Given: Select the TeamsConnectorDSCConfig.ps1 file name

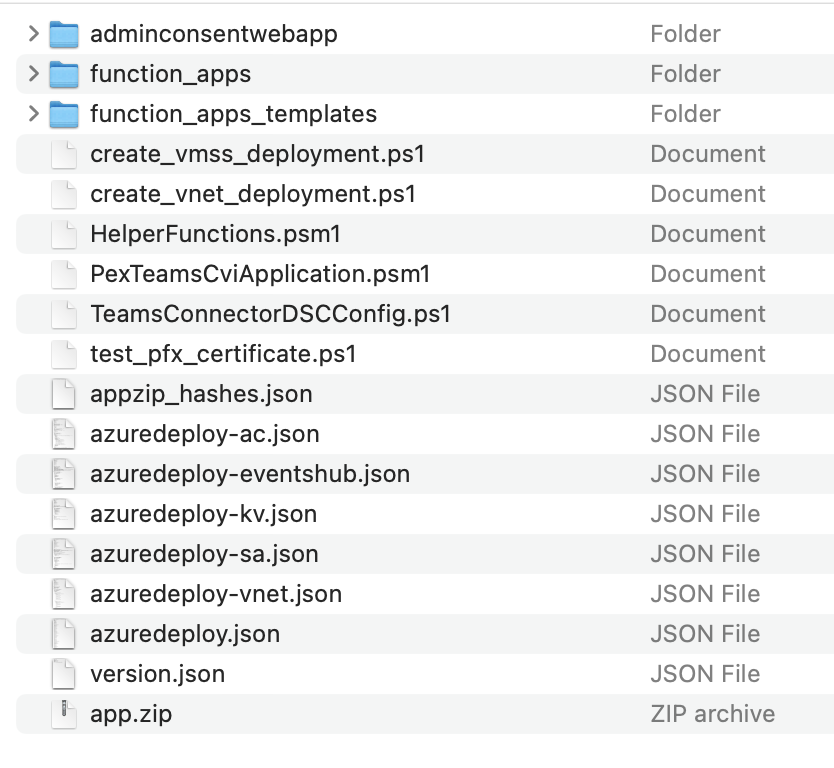Looking at the screenshot, I should click(x=270, y=314).
